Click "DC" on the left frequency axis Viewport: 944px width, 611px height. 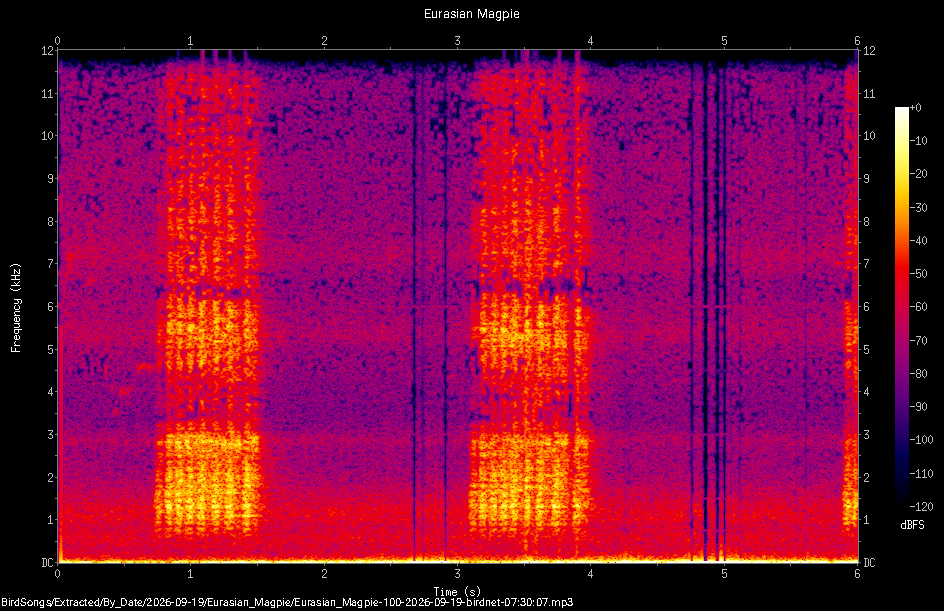click(47, 563)
